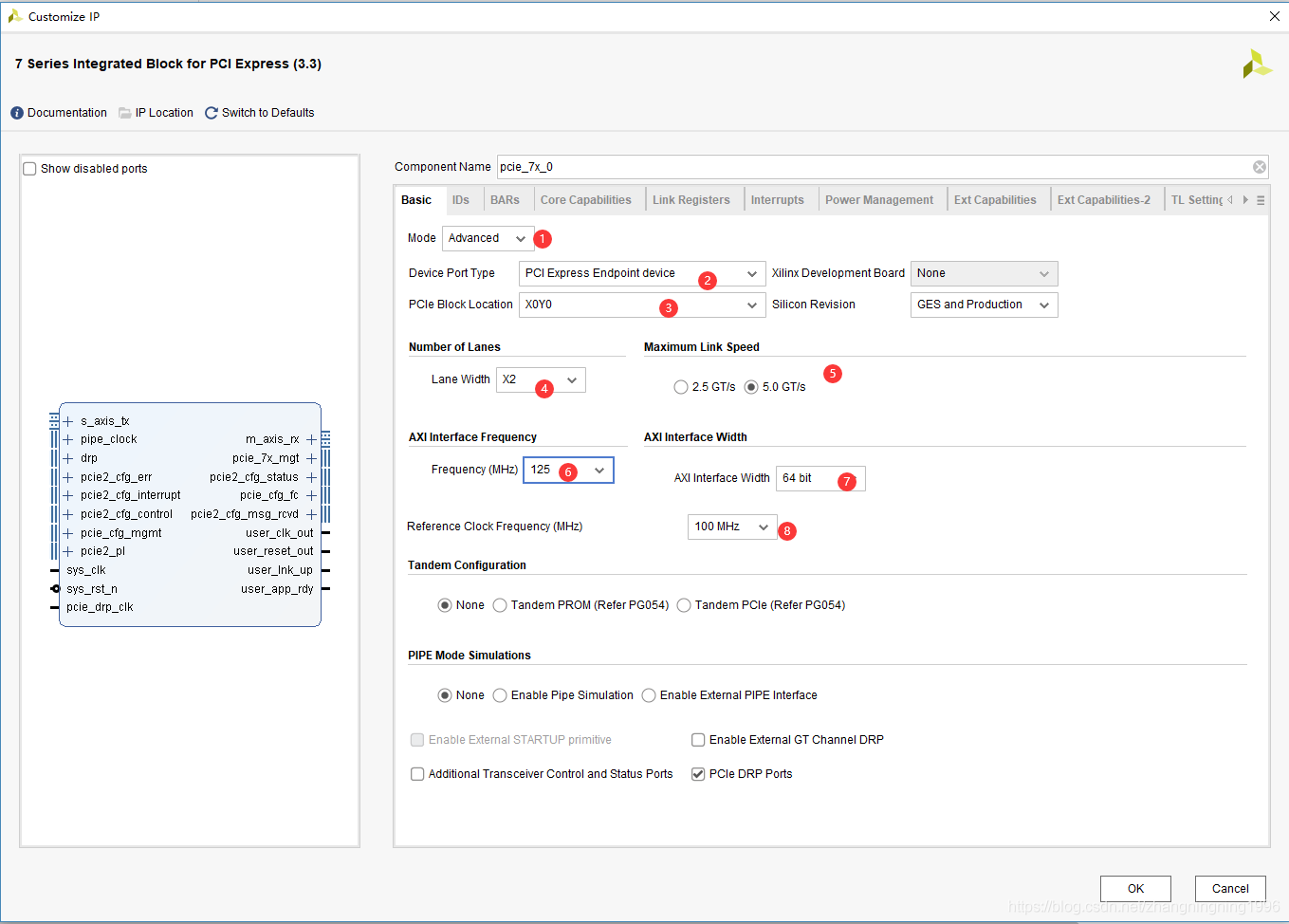Switch to the BARs tab
This screenshot has height=924, width=1289.
[x=505, y=200]
